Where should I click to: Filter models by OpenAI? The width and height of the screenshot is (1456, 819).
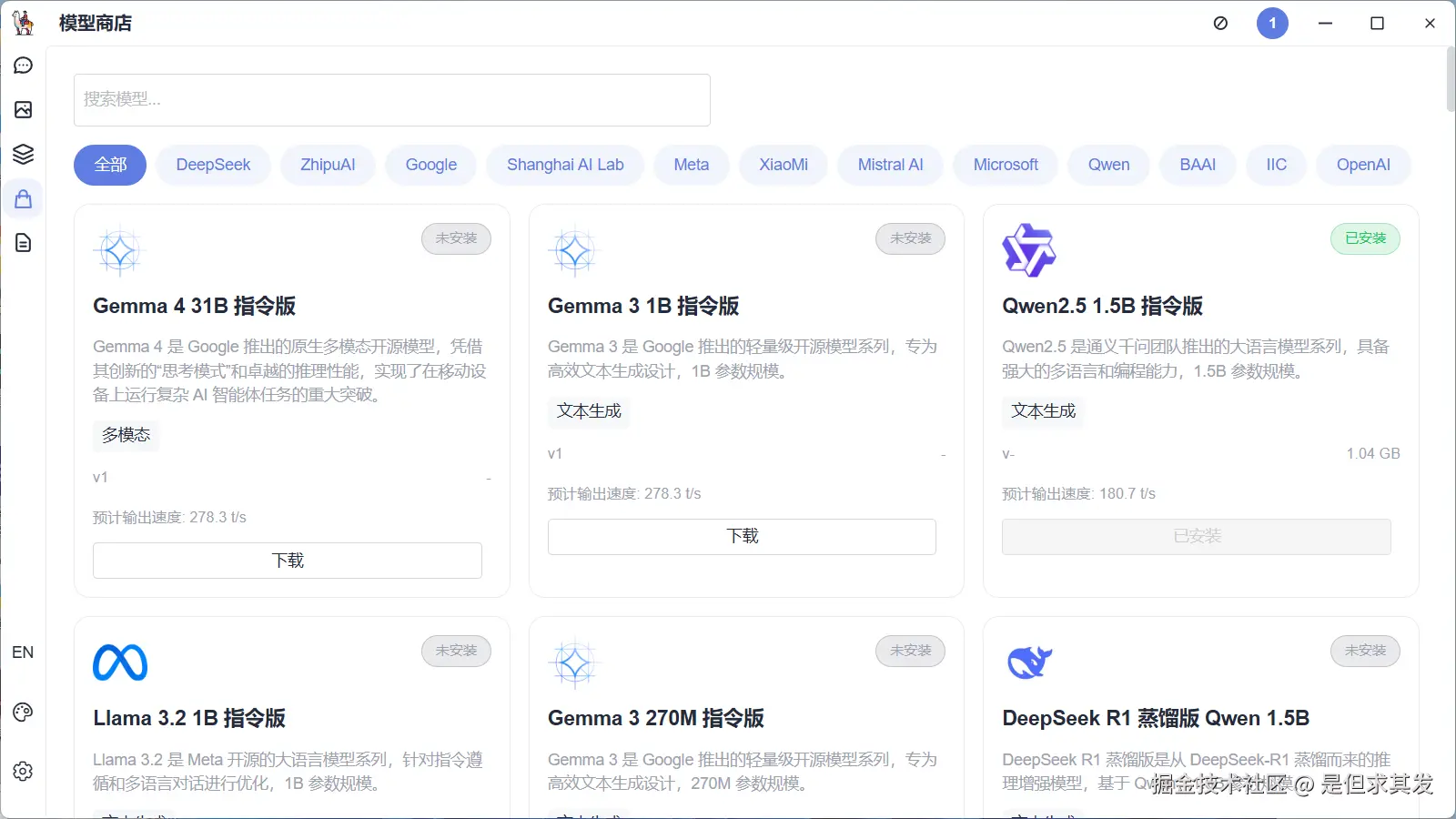1363,165
